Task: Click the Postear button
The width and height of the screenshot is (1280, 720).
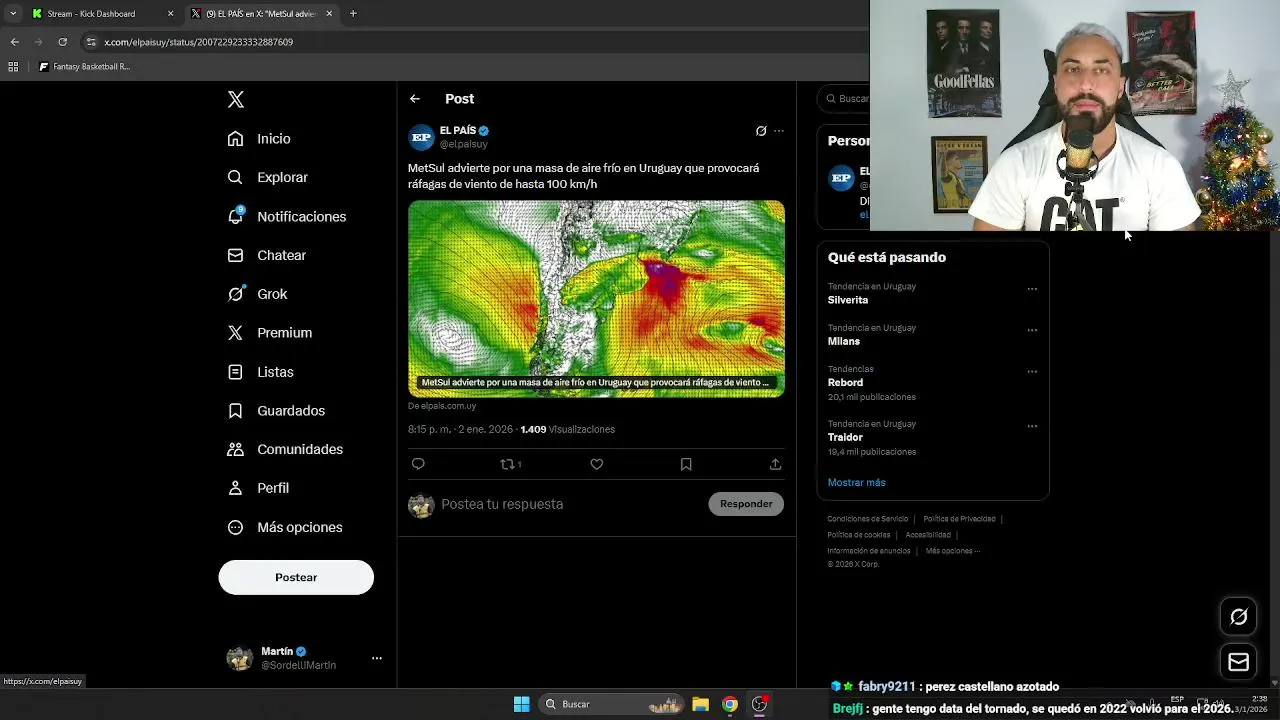Action: point(296,577)
